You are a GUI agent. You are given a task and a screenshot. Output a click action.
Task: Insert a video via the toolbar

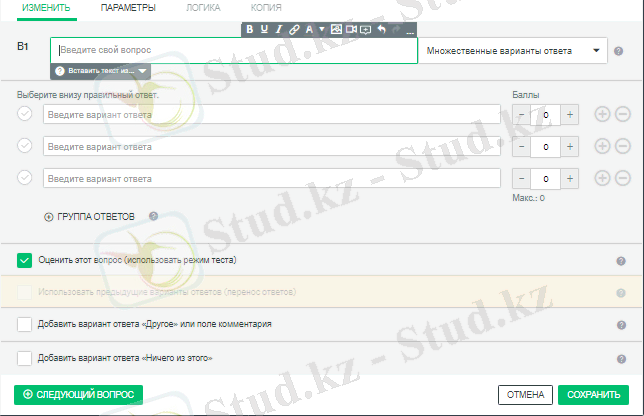351,30
